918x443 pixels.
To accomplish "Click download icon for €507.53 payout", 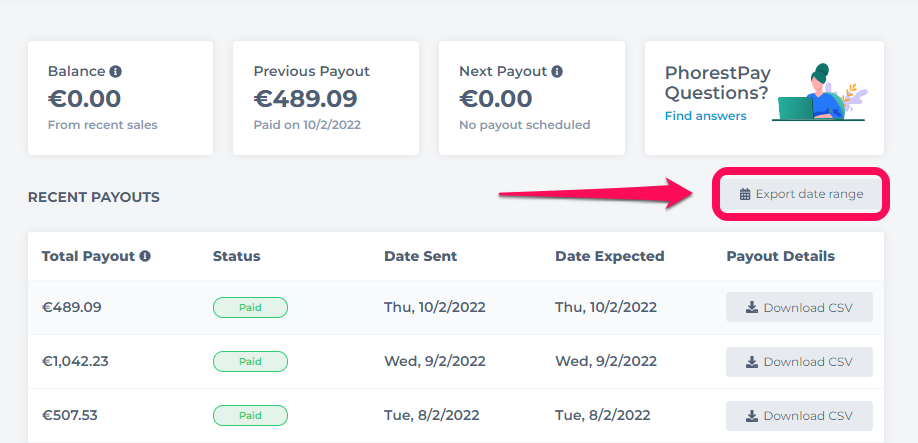I will click(x=752, y=415).
